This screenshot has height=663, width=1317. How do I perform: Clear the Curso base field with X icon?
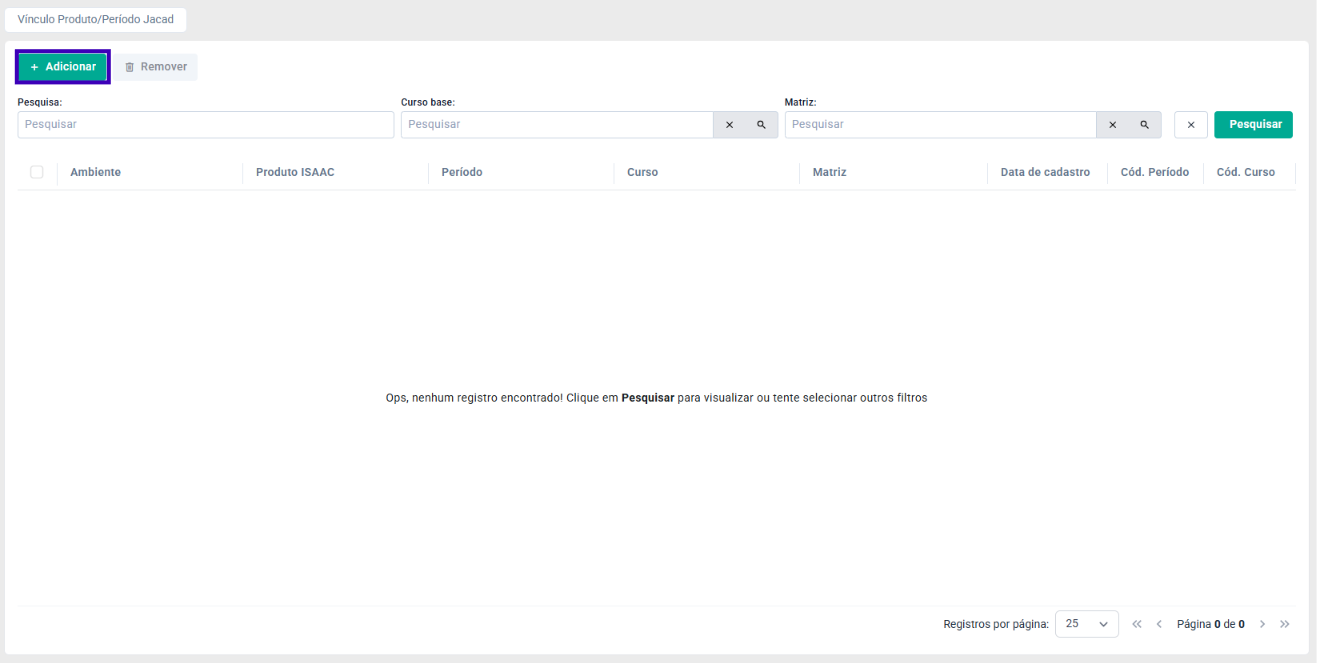pos(729,125)
